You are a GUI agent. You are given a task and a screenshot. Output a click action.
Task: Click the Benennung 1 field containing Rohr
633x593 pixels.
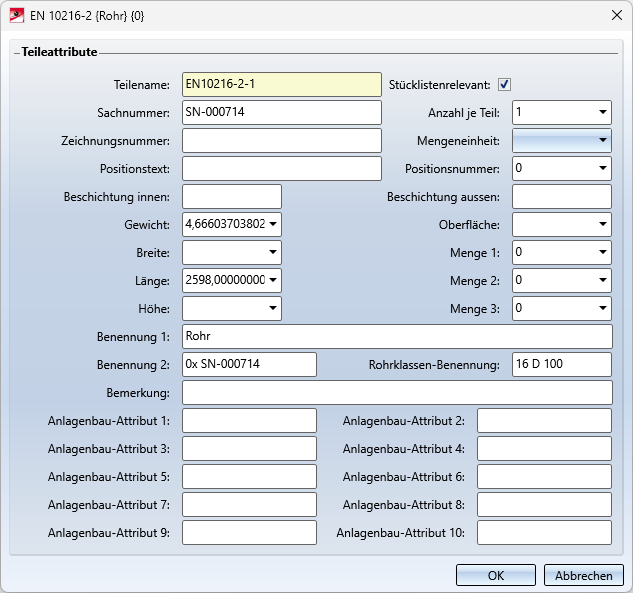pos(397,337)
